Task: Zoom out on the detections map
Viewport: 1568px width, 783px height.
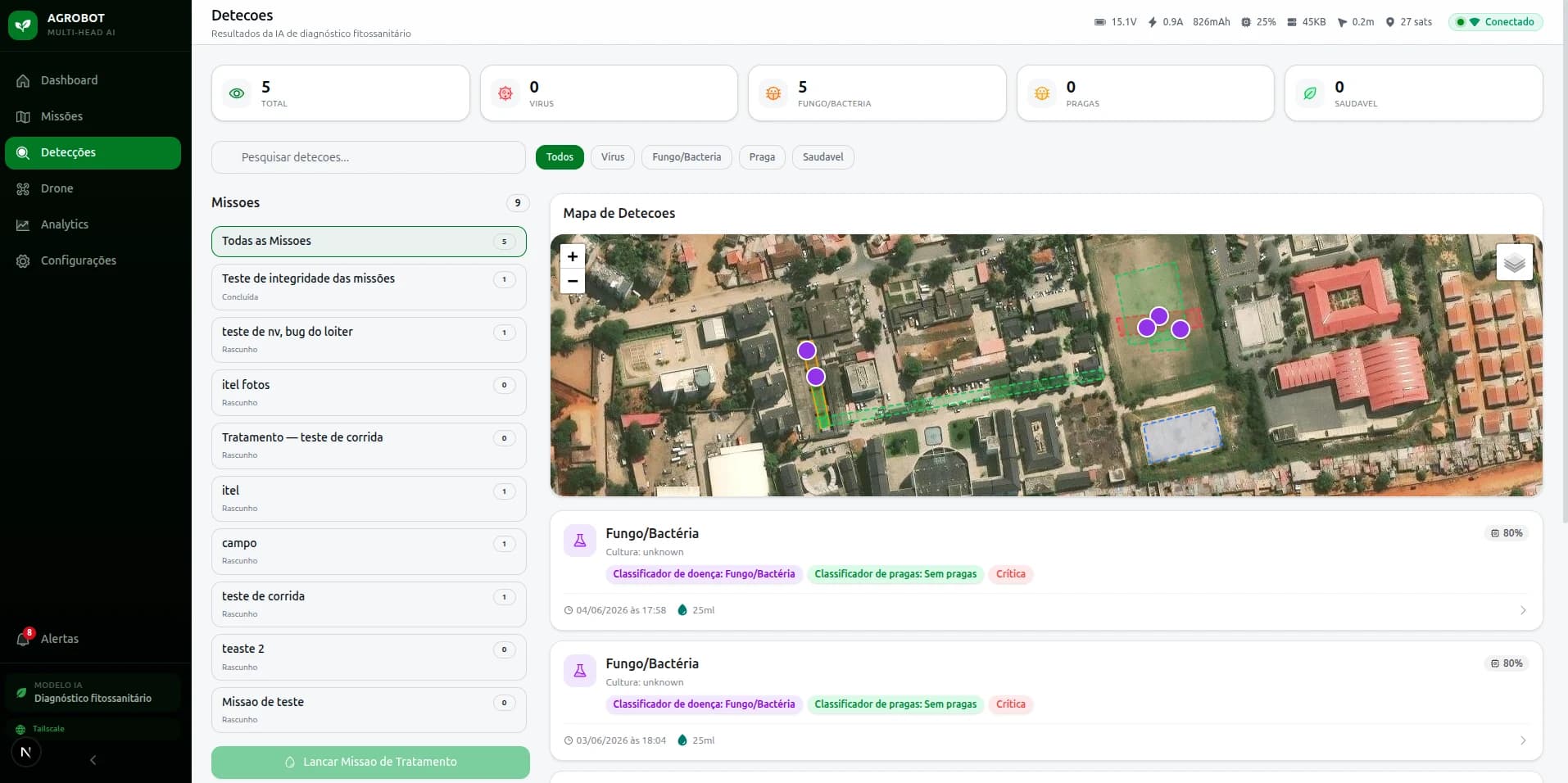Action: [573, 281]
